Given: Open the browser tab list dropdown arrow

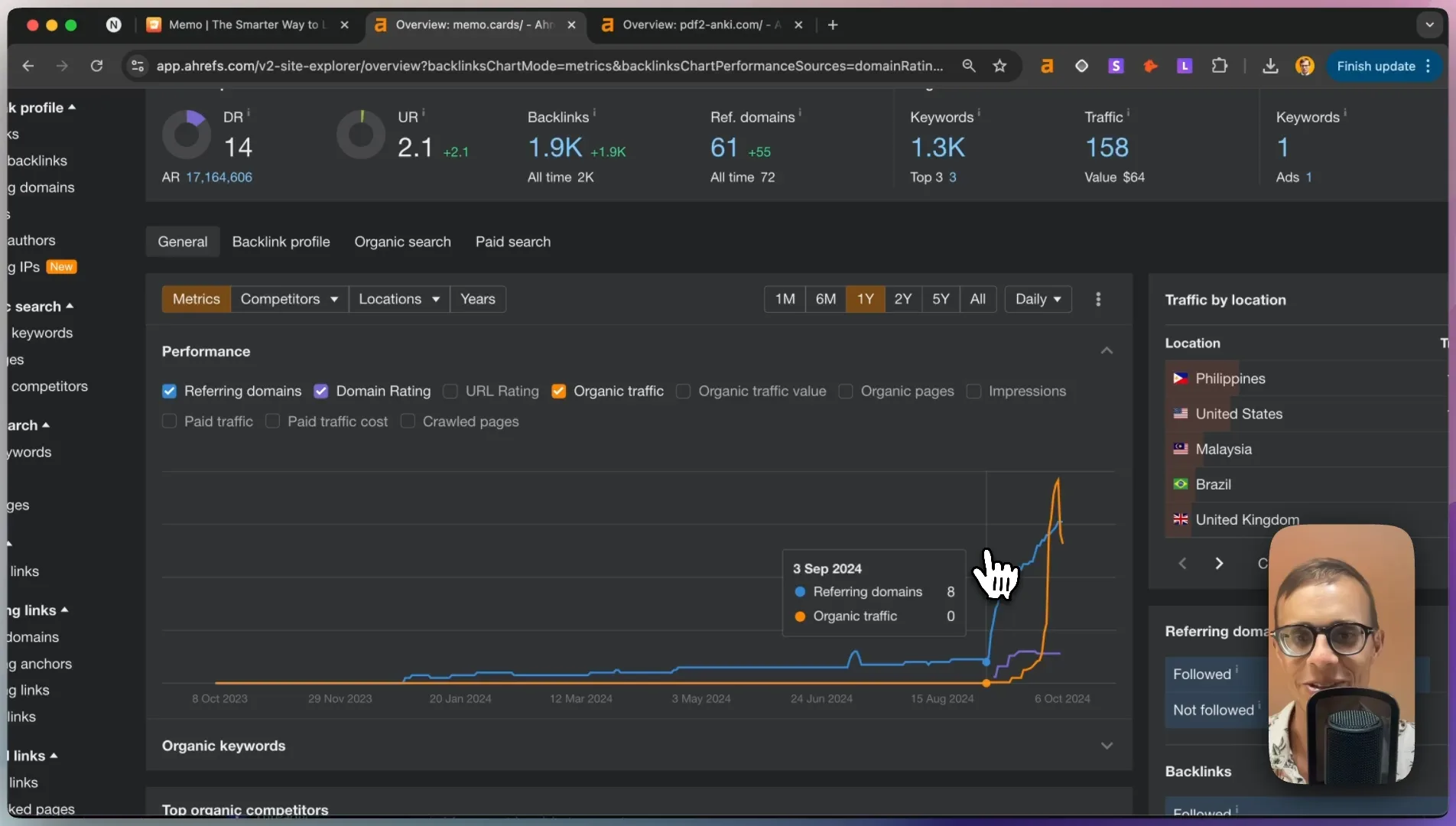Looking at the screenshot, I should [1429, 24].
